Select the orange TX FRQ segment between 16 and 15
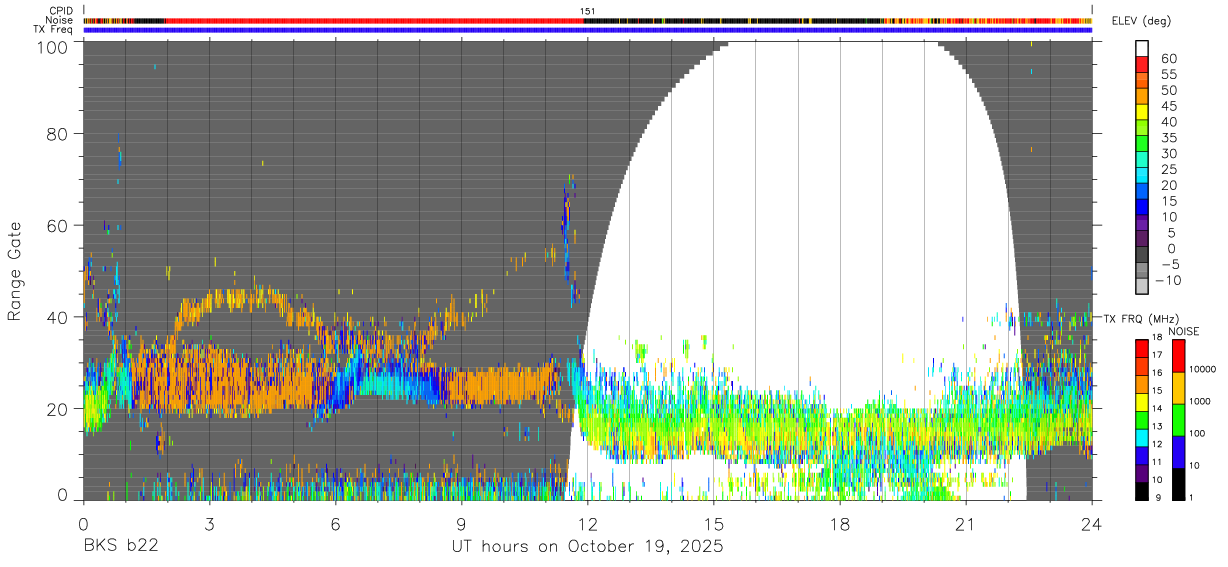1228x567 pixels. (x=1142, y=384)
